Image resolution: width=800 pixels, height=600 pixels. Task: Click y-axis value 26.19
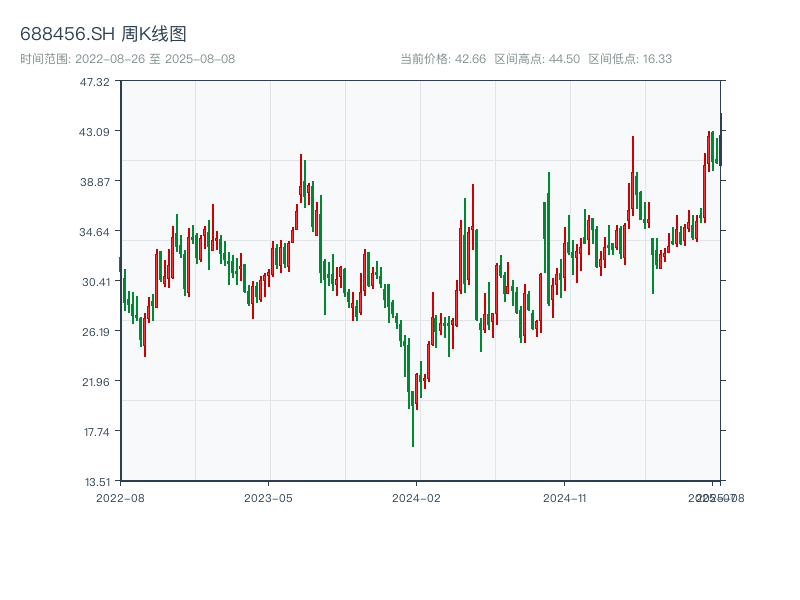point(95,332)
